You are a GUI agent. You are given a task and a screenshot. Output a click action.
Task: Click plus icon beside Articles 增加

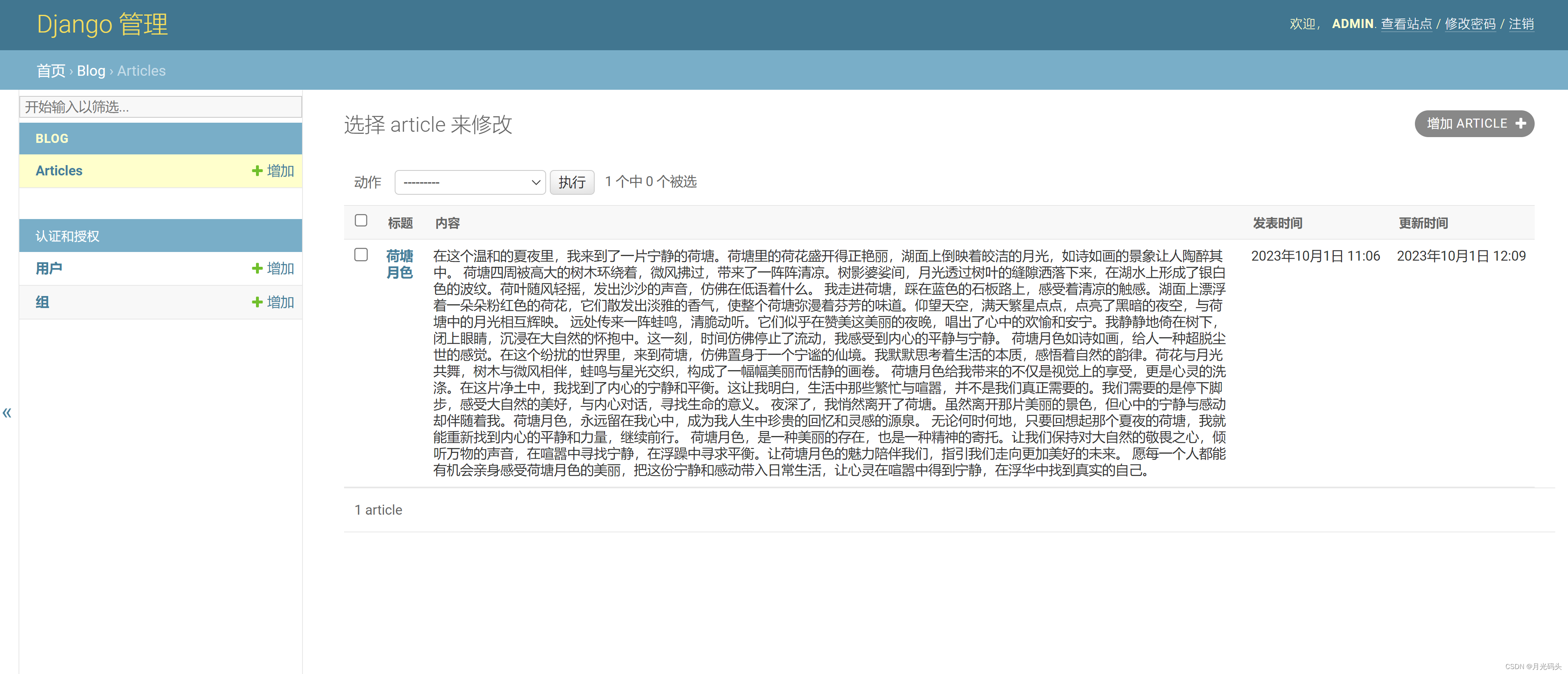257,171
